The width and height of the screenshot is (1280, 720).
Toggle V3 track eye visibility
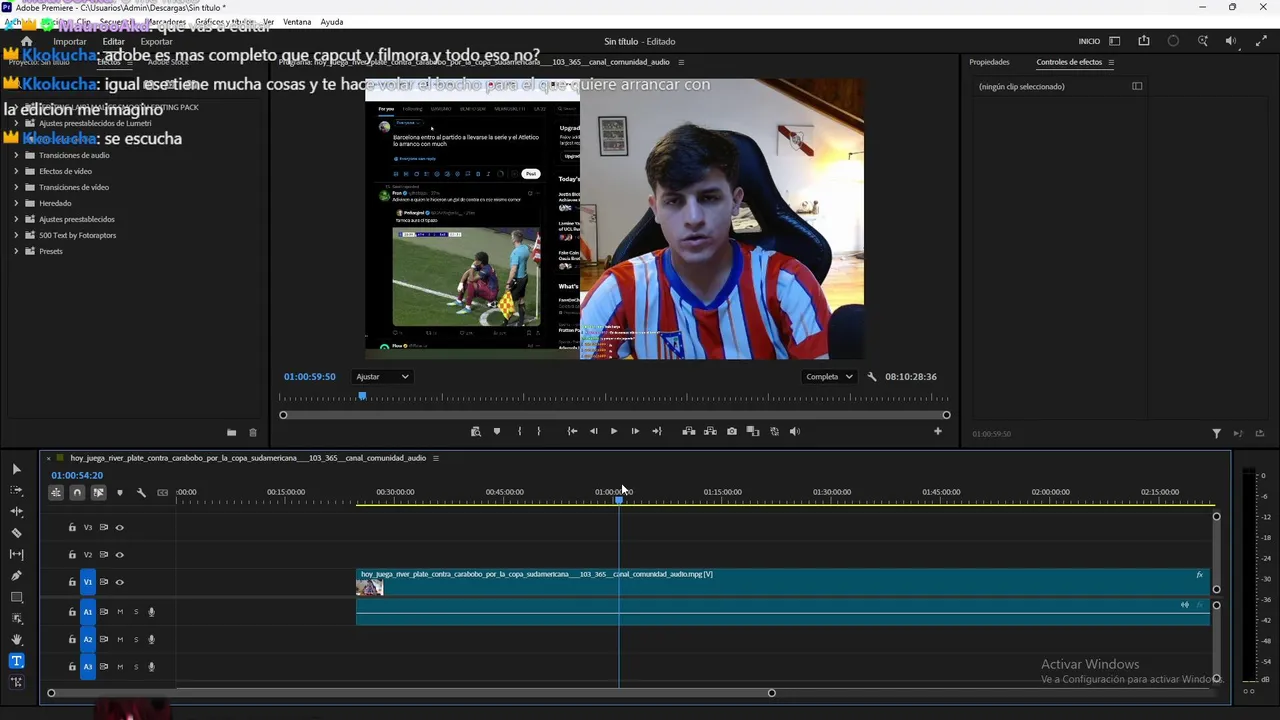(x=119, y=527)
